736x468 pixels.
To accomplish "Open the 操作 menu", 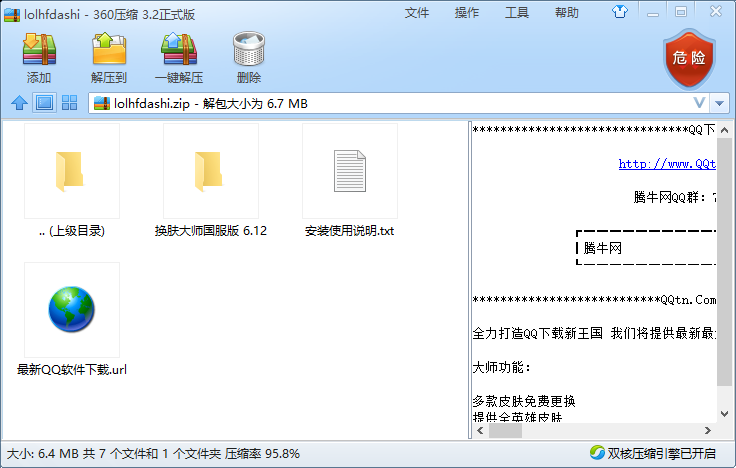I will tap(467, 13).
